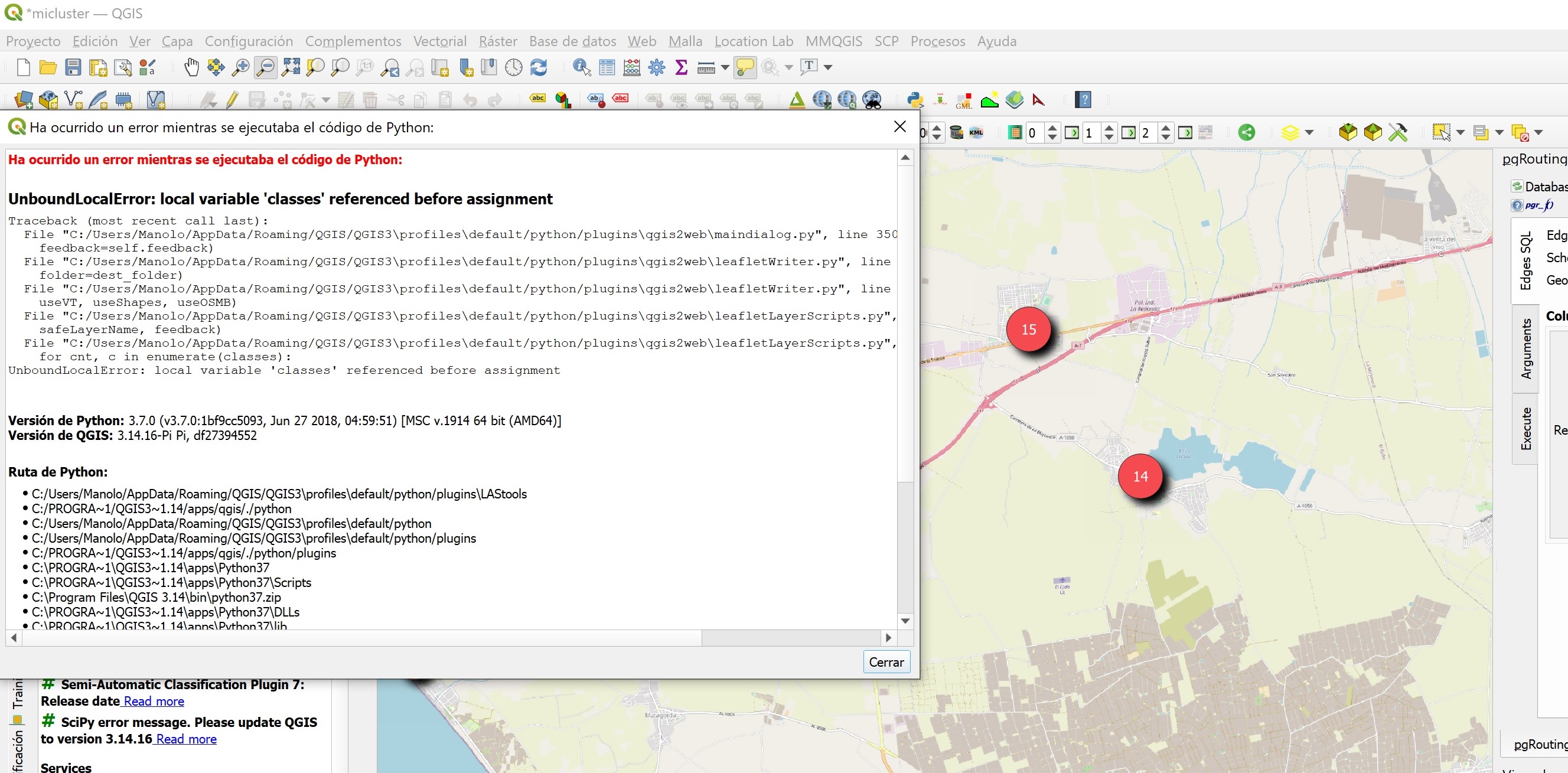The image size is (1568, 773).
Task: Open the temporal controller clock
Action: [514, 67]
